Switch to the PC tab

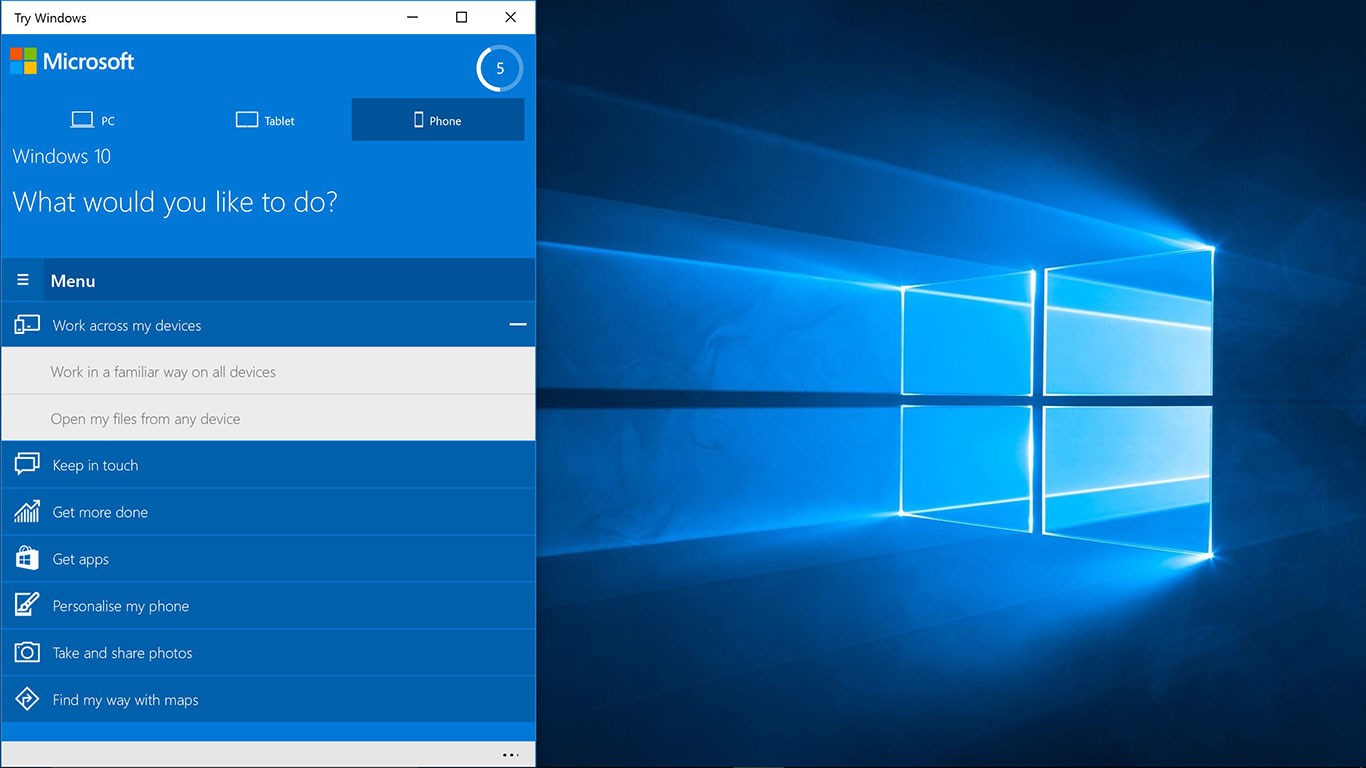(x=92, y=119)
